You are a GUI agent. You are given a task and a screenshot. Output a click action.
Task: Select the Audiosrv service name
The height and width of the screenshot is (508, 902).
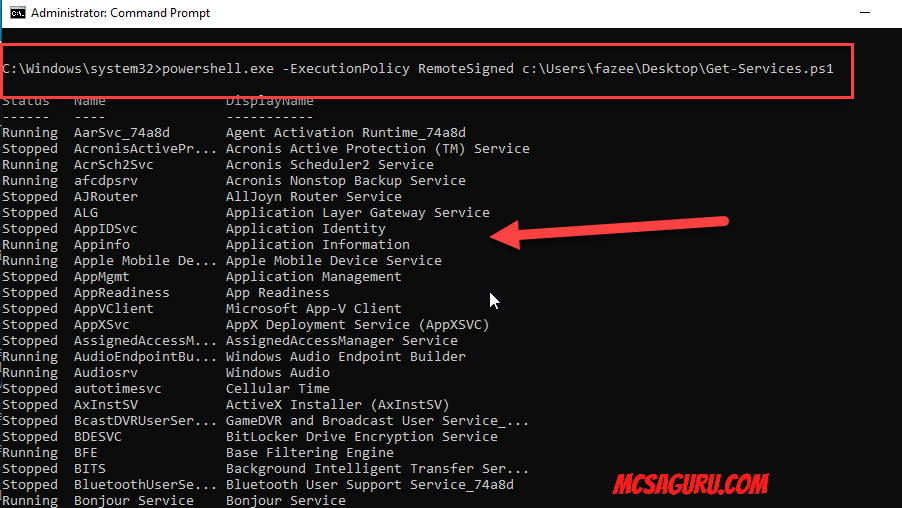tap(106, 373)
